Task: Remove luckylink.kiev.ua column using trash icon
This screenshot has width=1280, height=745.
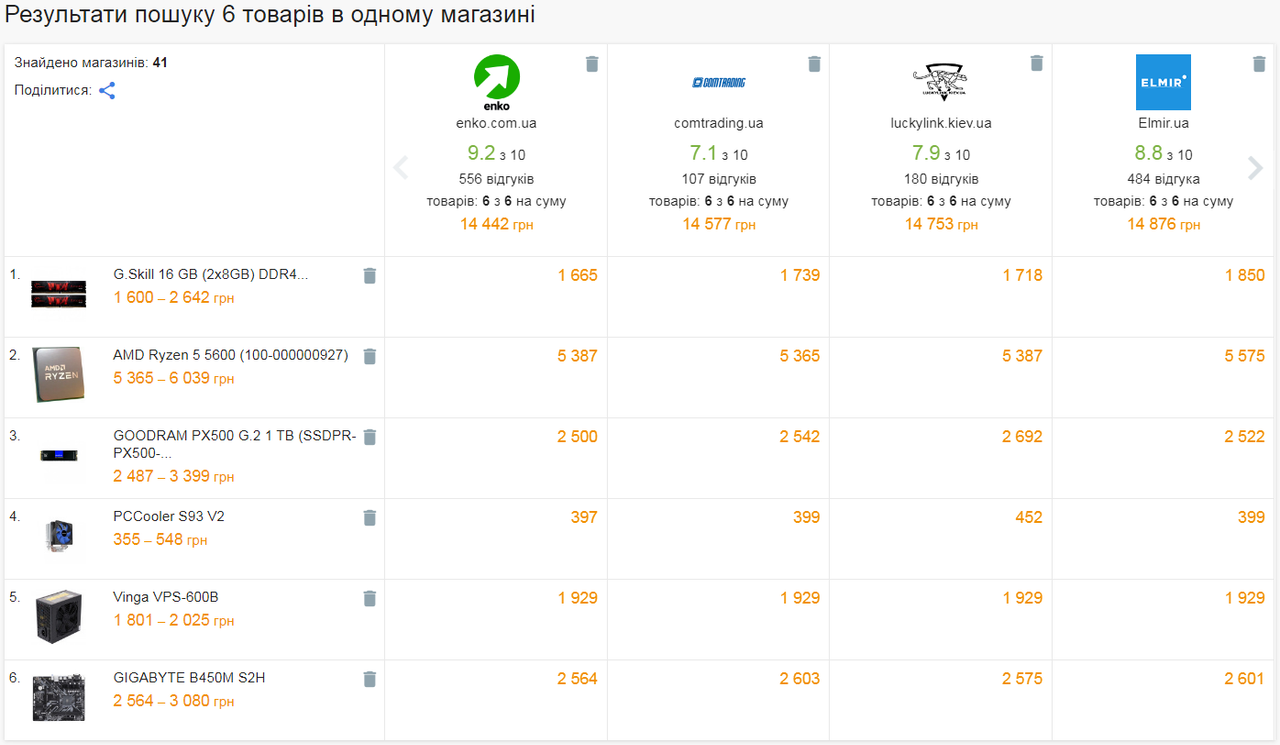Action: click(1037, 64)
